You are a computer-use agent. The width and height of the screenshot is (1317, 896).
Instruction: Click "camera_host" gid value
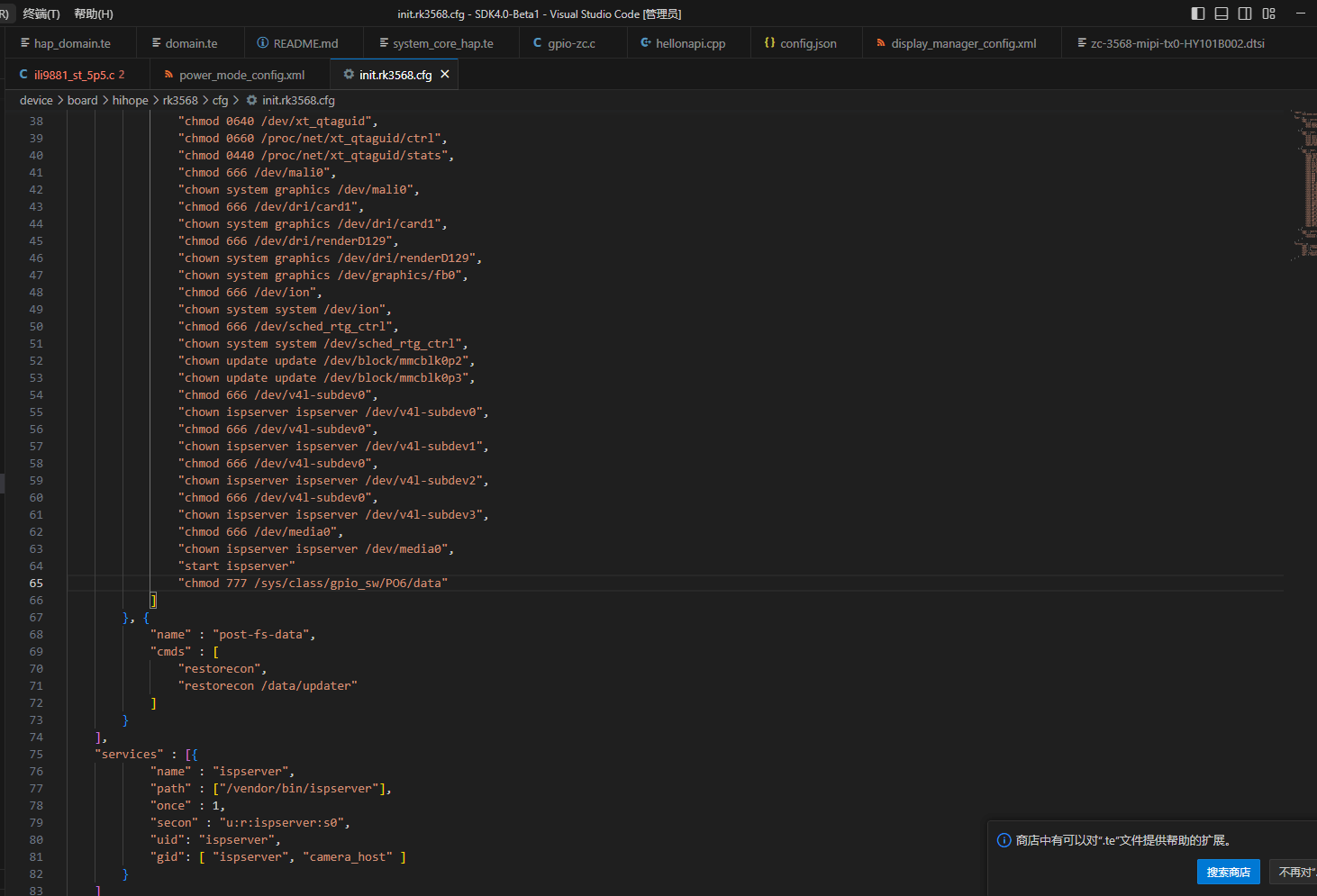click(348, 856)
